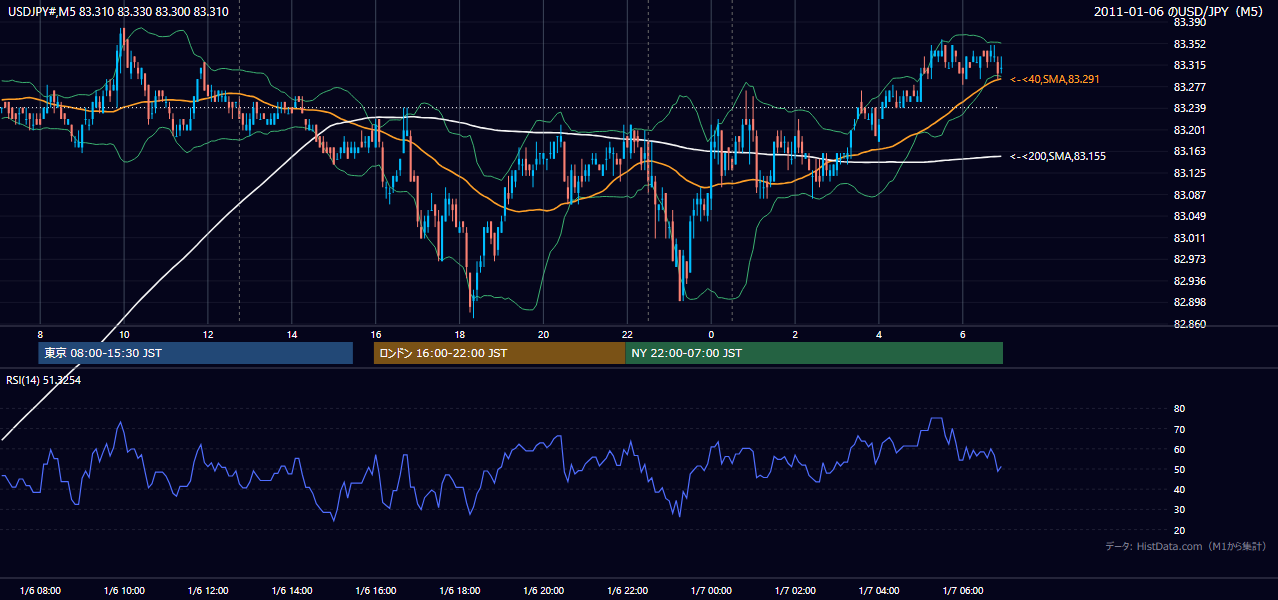This screenshot has width=1278, height=600.
Task: Click the NY 22:00-07:00 JST session bar
Action: 814,353
